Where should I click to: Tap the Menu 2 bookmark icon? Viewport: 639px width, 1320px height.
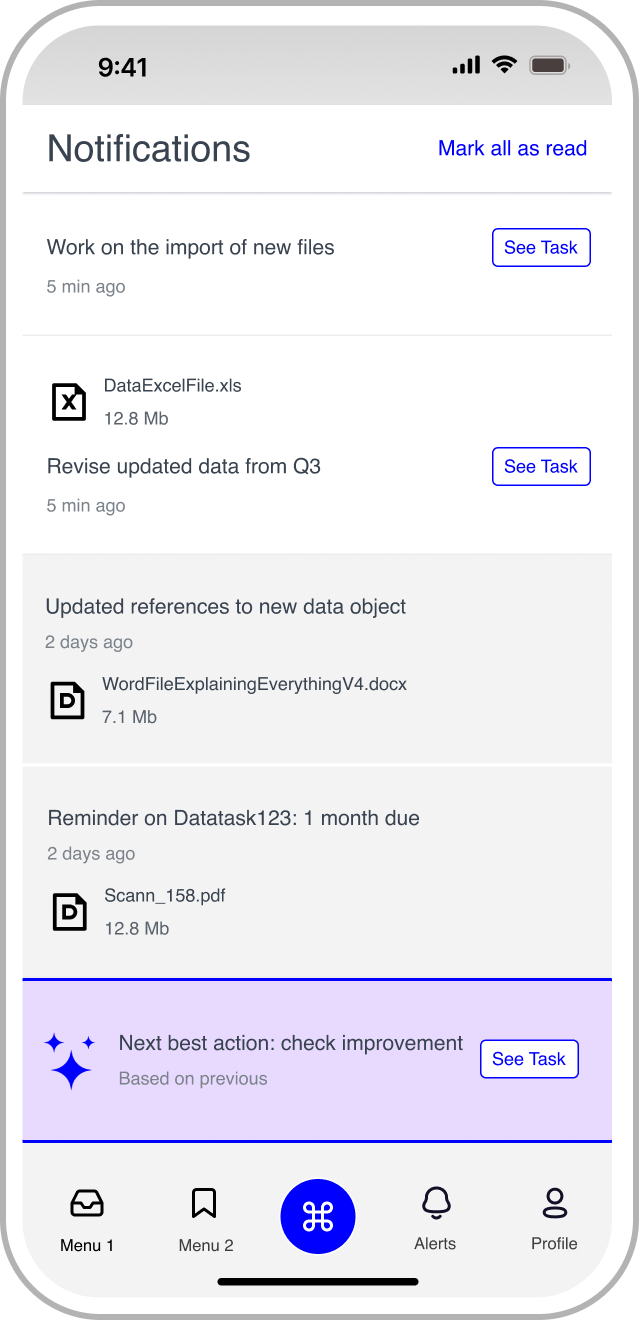tap(204, 1203)
